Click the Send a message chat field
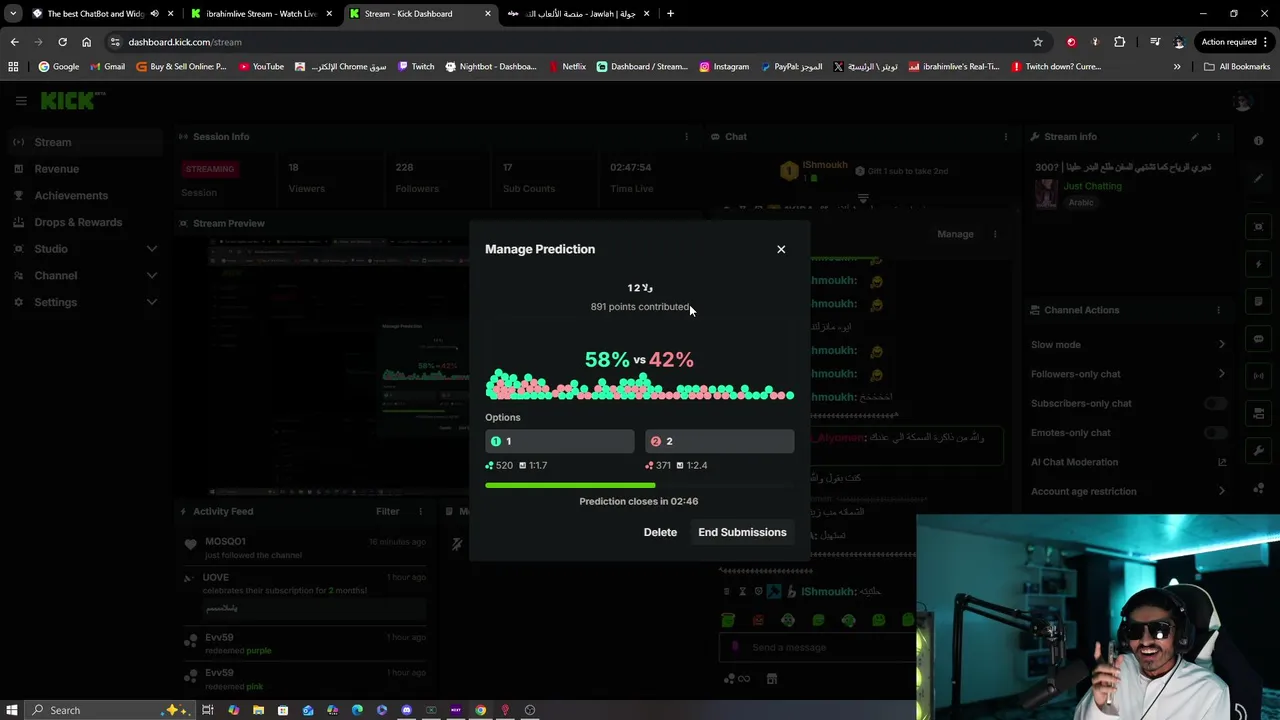This screenshot has height=720, width=1280. (x=820, y=647)
